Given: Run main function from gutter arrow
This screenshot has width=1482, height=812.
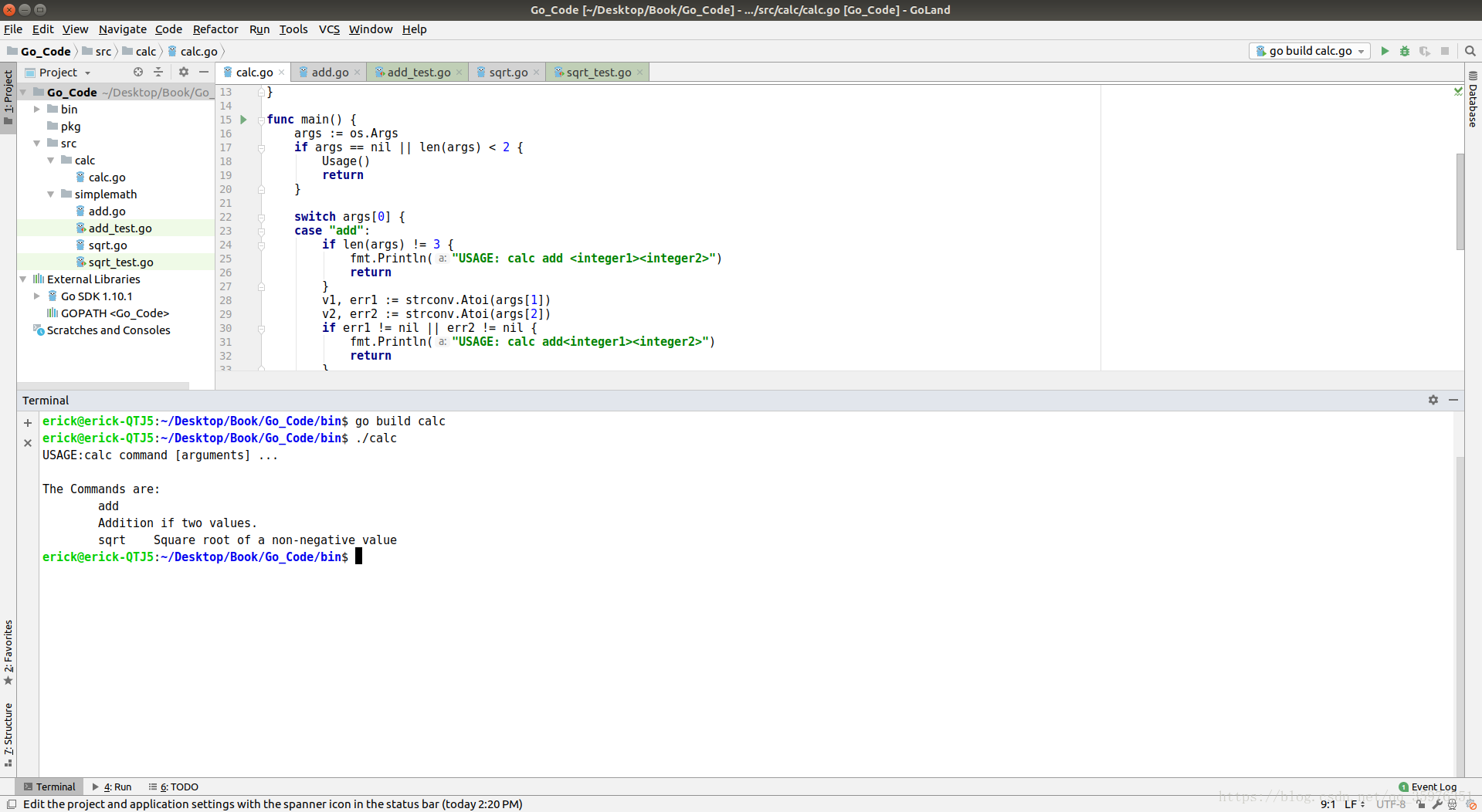Looking at the screenshot, I should tap(243, 120).
